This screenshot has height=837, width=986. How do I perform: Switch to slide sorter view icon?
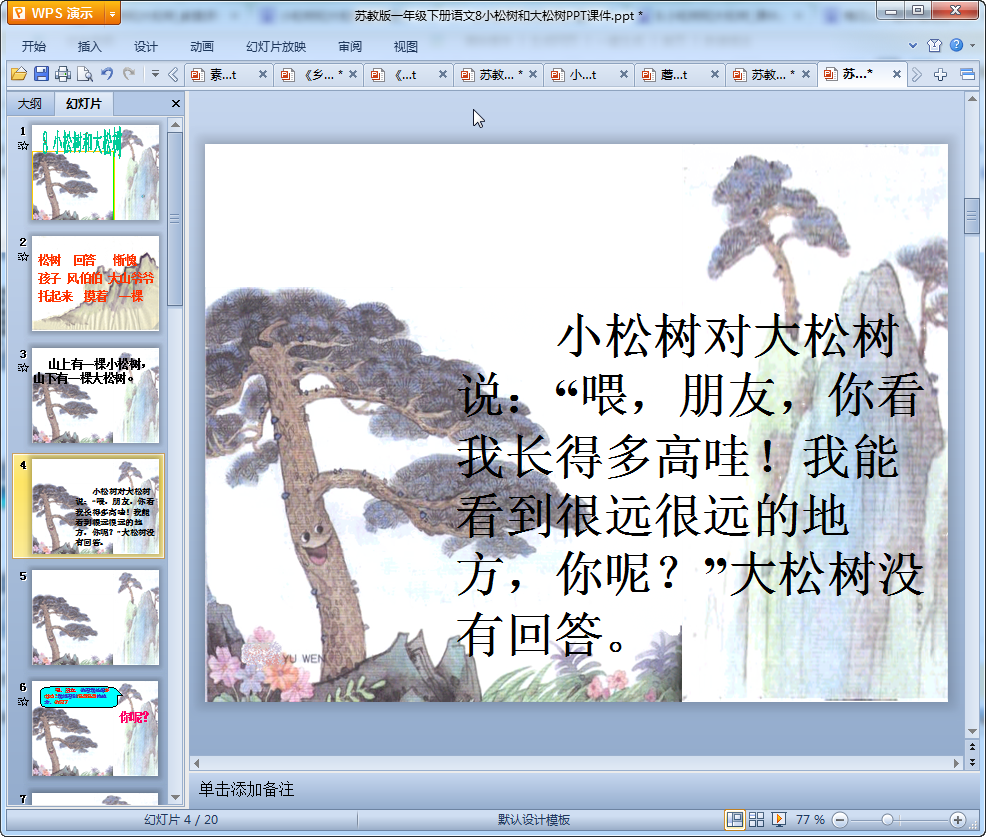pos(756,819)
